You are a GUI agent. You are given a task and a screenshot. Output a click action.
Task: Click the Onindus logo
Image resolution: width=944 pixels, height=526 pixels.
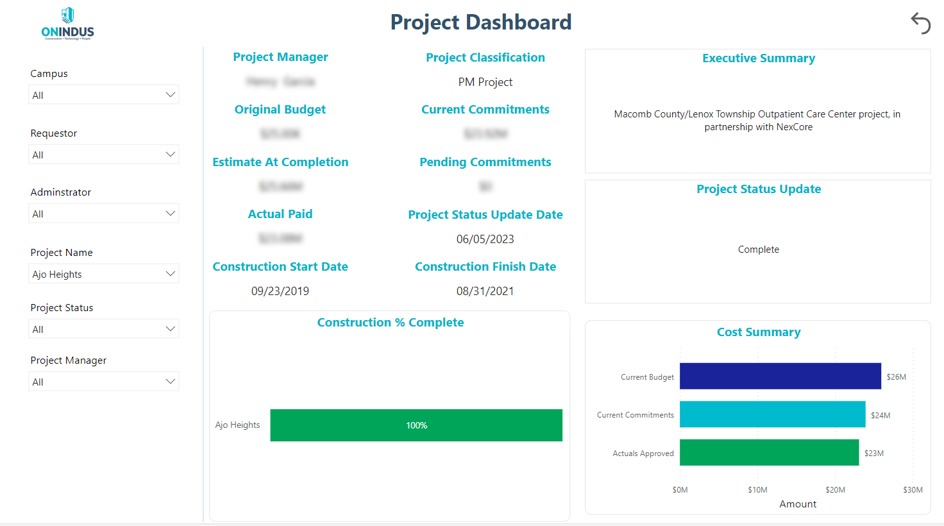point(68,24)
